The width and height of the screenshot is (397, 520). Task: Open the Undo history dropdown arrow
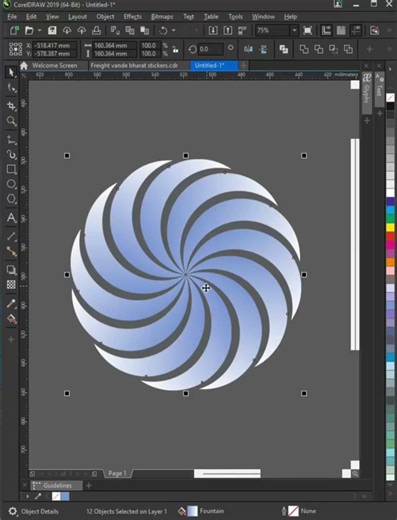click(173, 31)
